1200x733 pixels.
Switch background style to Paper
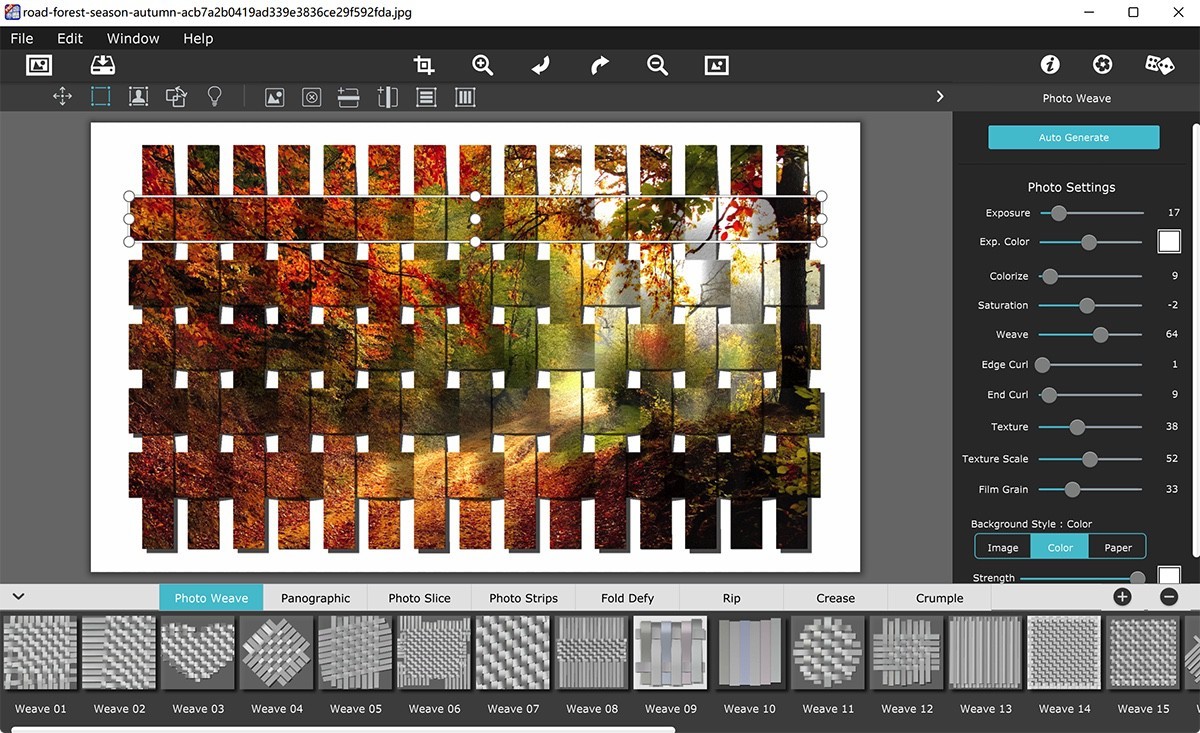tap(1118, 546)
